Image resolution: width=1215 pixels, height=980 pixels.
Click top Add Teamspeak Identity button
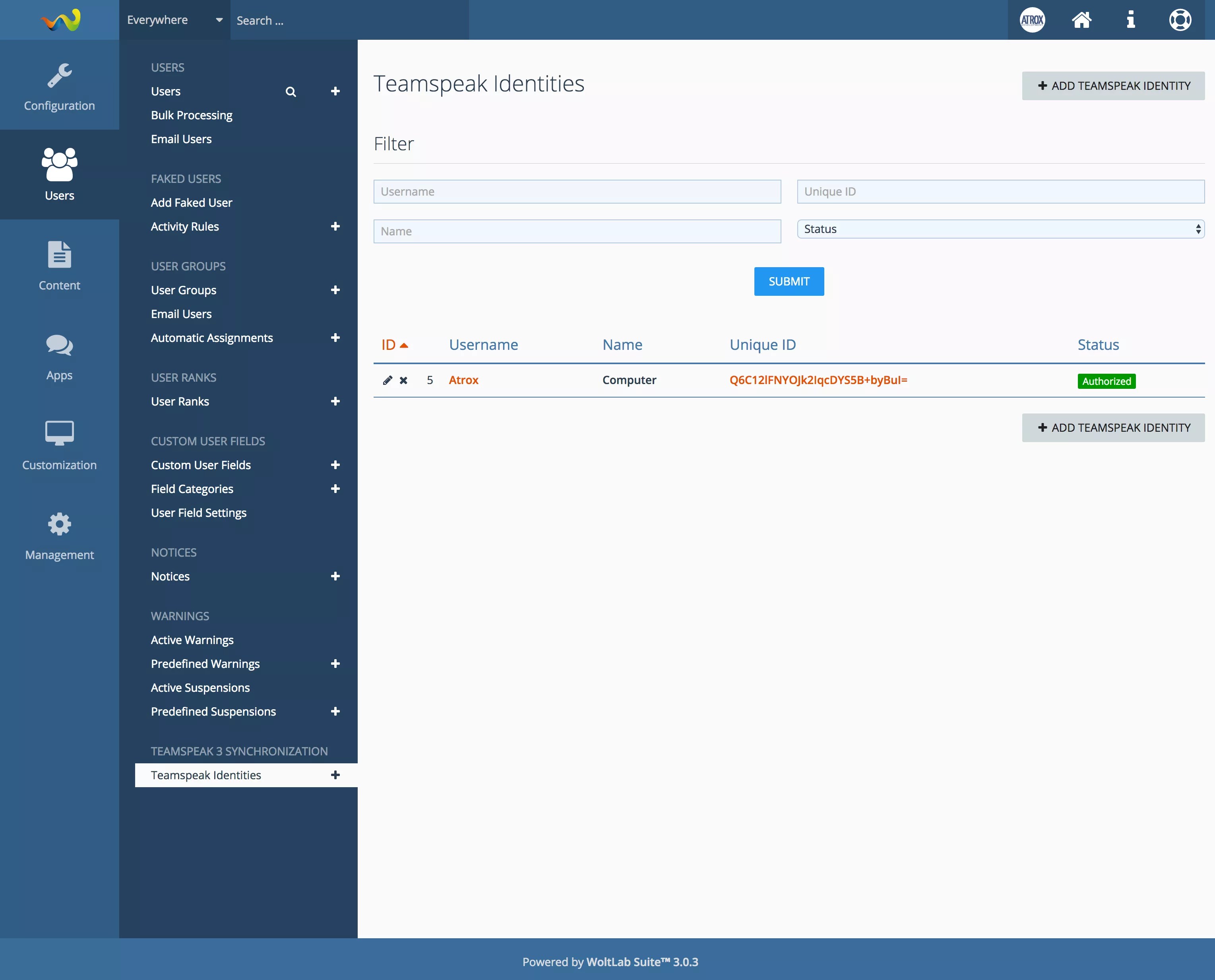[1113, 86]
